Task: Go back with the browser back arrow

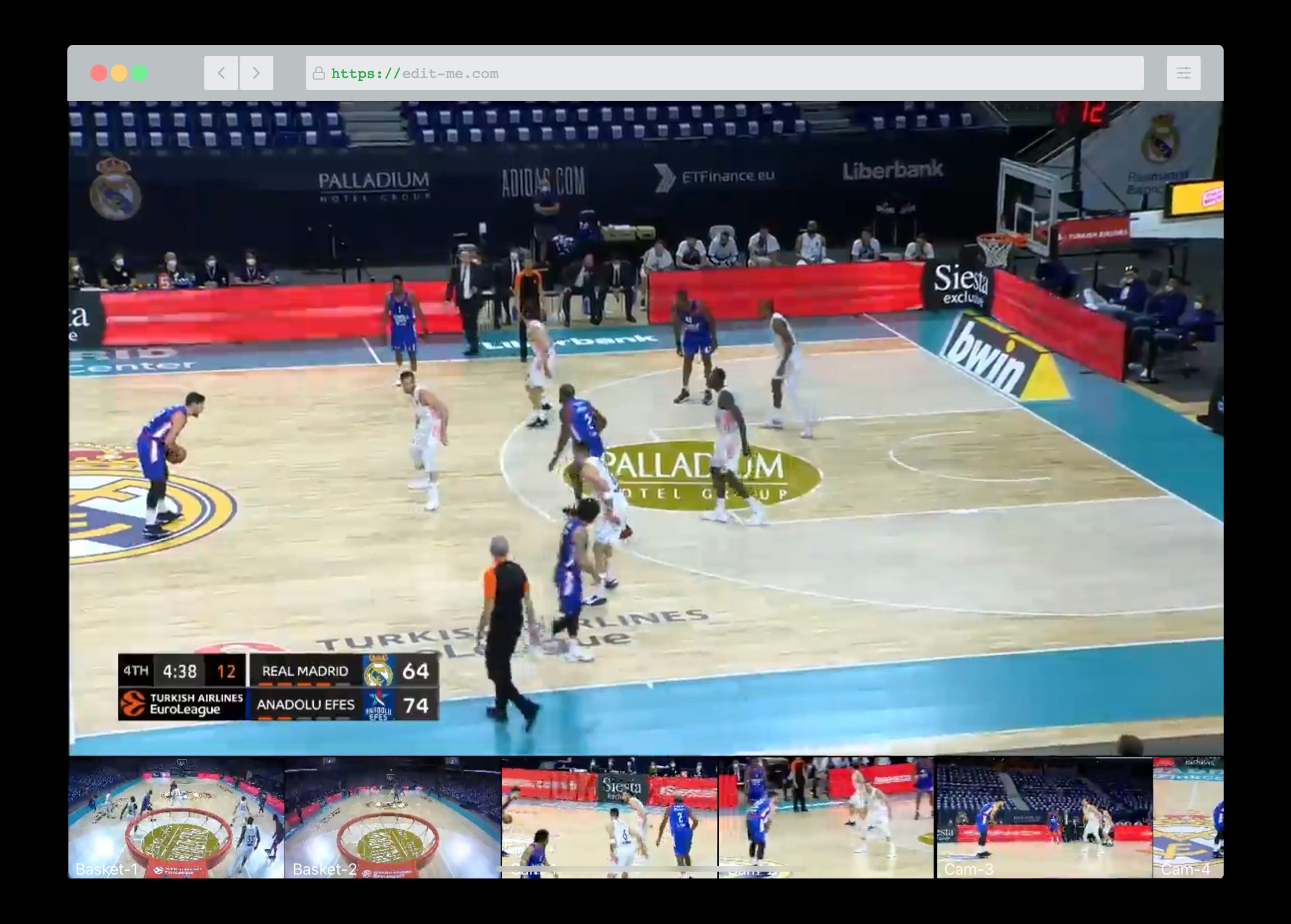Action: point(221,73)
